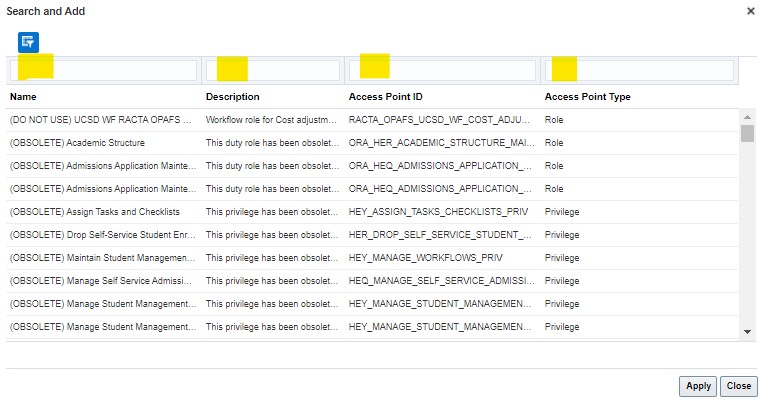Close the Search and Add dialog with X
The image size is (763, 403).
(x=750, y=11)
